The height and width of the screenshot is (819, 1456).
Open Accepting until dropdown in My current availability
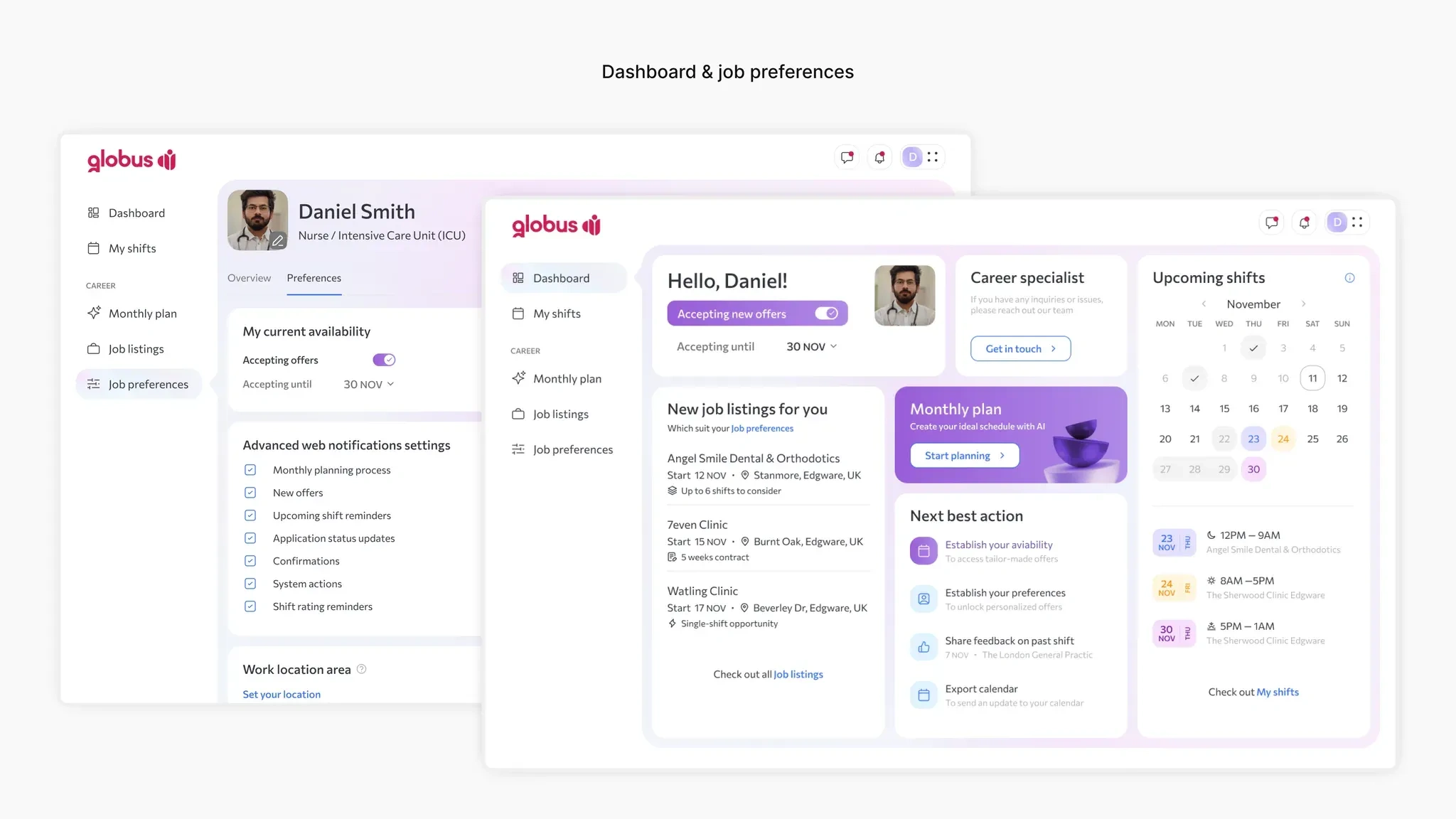click(368, 384)
